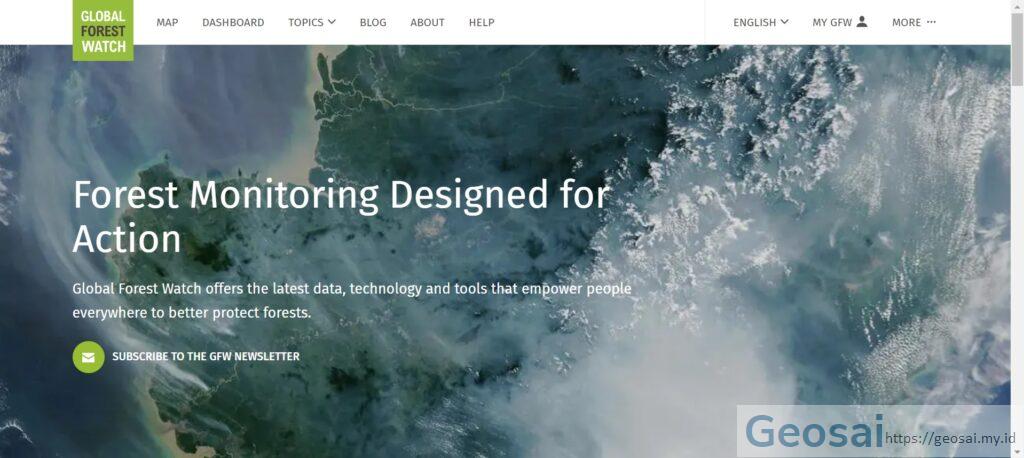
Task: Click SUBSCRIBE TO THE GFW NEWSLETTER link
Action: pos(206,357)
